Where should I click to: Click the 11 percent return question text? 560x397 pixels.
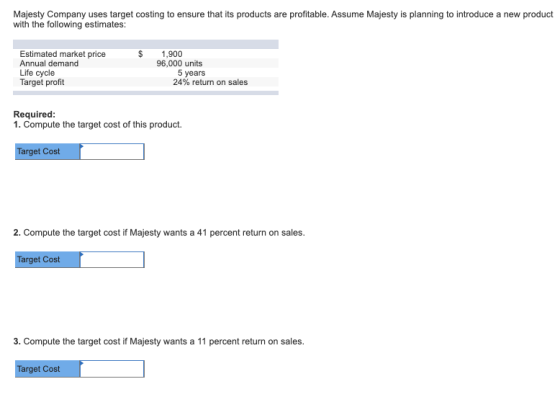(x=159, y=342)
